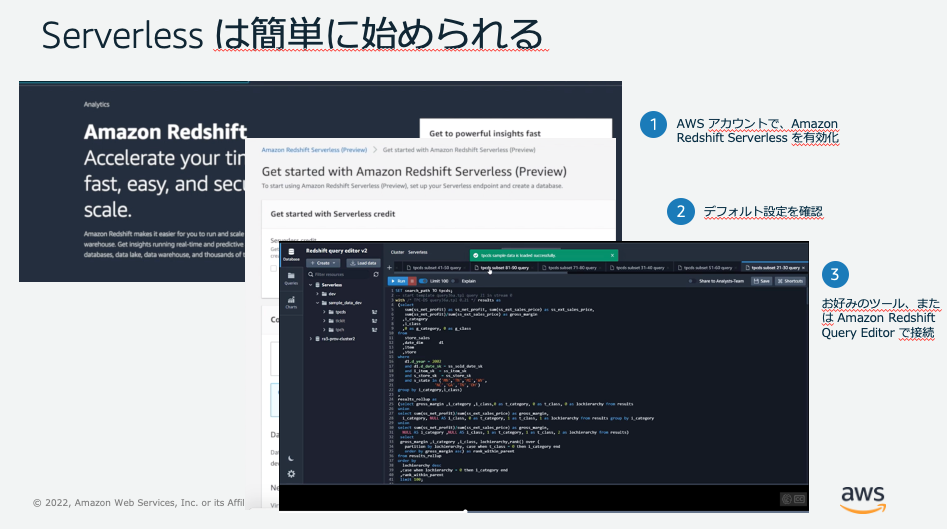The width and height of the screenshot is (947, 529).
Task: Toggle Share to Analysts-Team switch
Action: 692,281
